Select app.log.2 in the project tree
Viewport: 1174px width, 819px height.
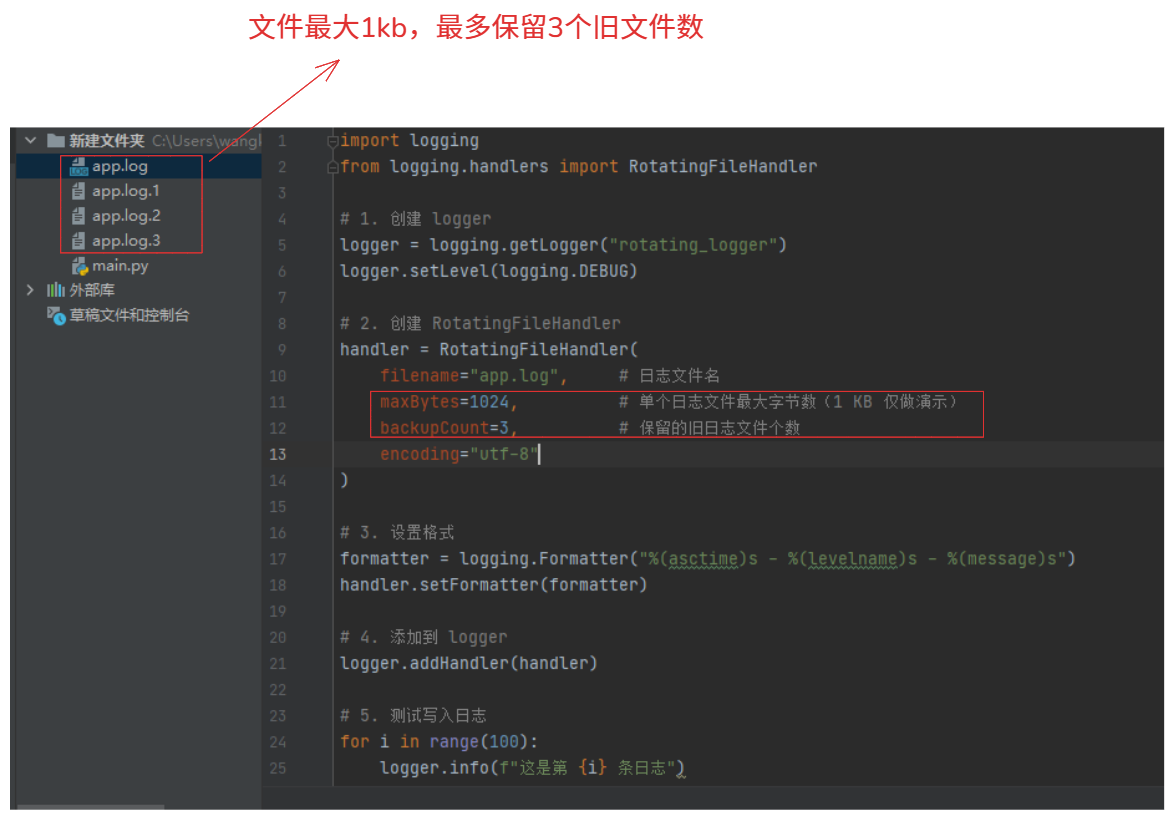126,216
